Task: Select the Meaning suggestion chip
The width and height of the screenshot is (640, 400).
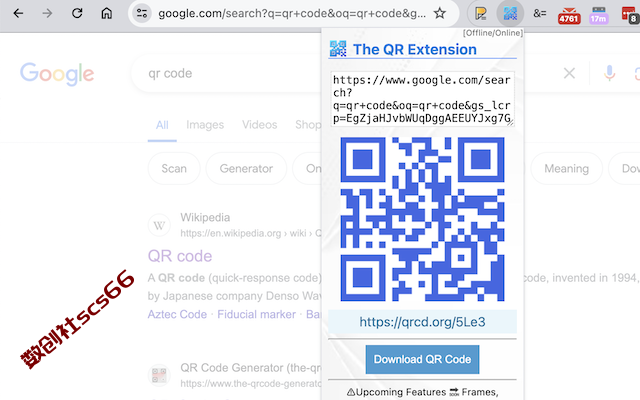Action: (x=567, y=169)
